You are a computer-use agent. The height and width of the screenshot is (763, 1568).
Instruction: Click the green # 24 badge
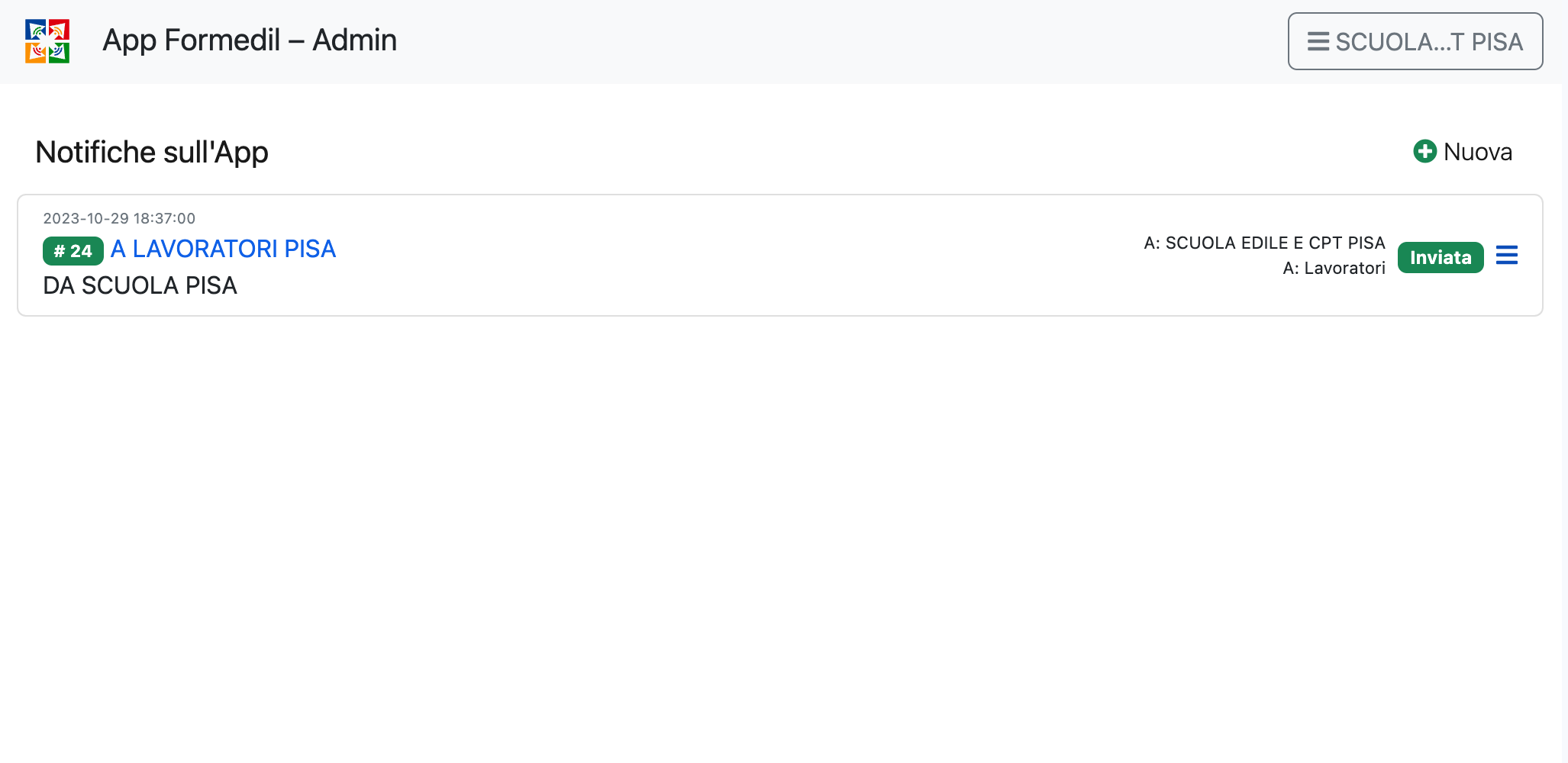pos(73,251)
